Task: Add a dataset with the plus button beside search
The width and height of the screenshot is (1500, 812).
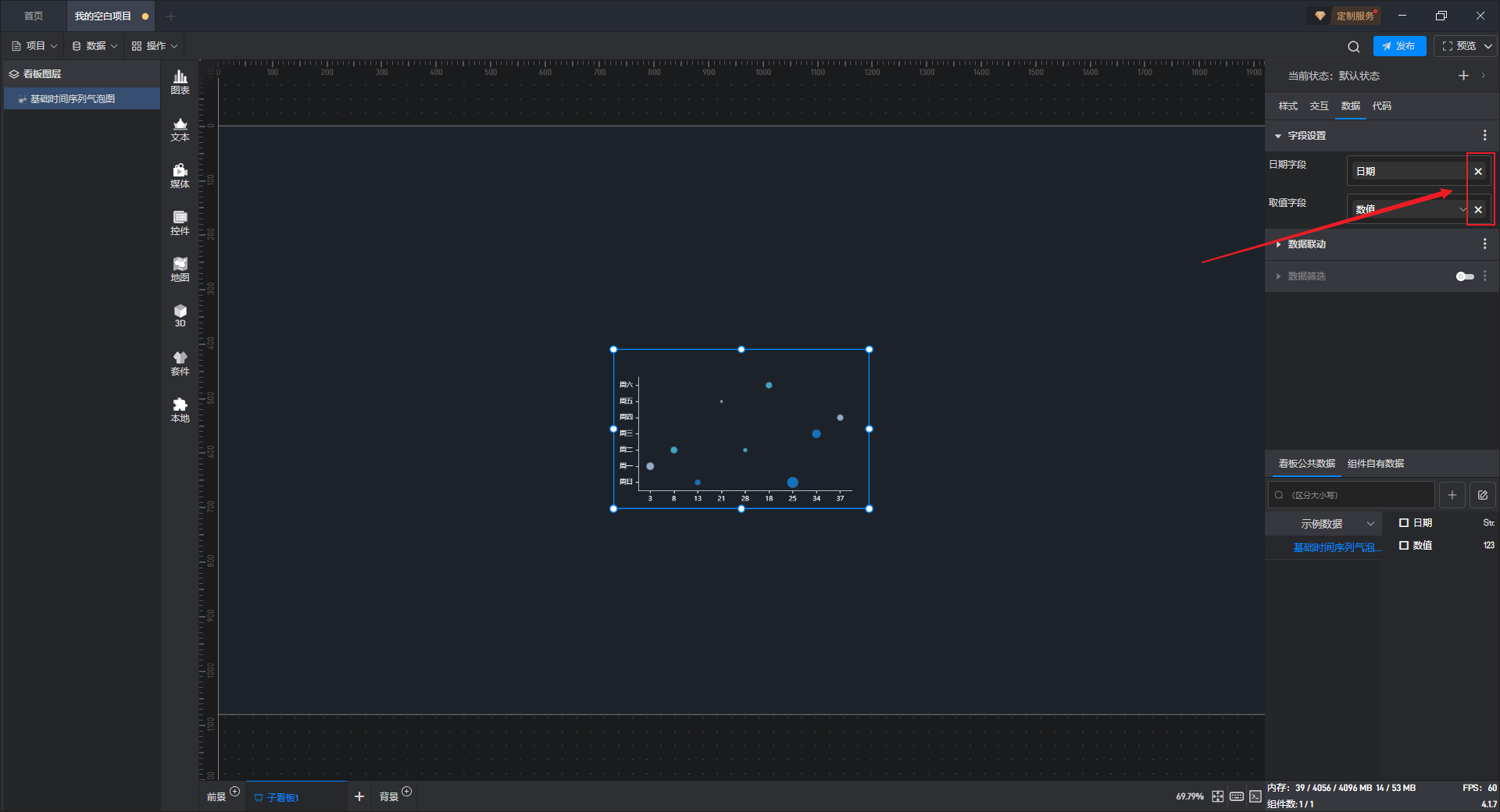Action: (x=1452, y=495)
